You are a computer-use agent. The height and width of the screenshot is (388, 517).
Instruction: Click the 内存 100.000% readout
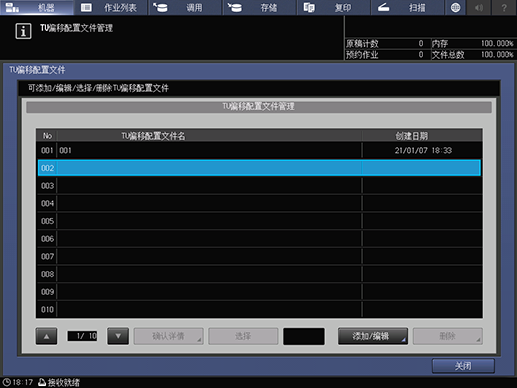[x=473, y=44]
